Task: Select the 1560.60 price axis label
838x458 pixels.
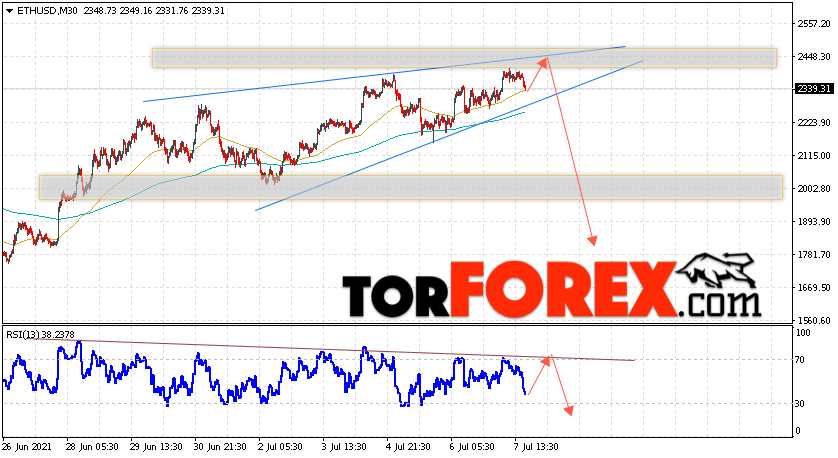Action: pyautogui.click(x=813, y=321)
